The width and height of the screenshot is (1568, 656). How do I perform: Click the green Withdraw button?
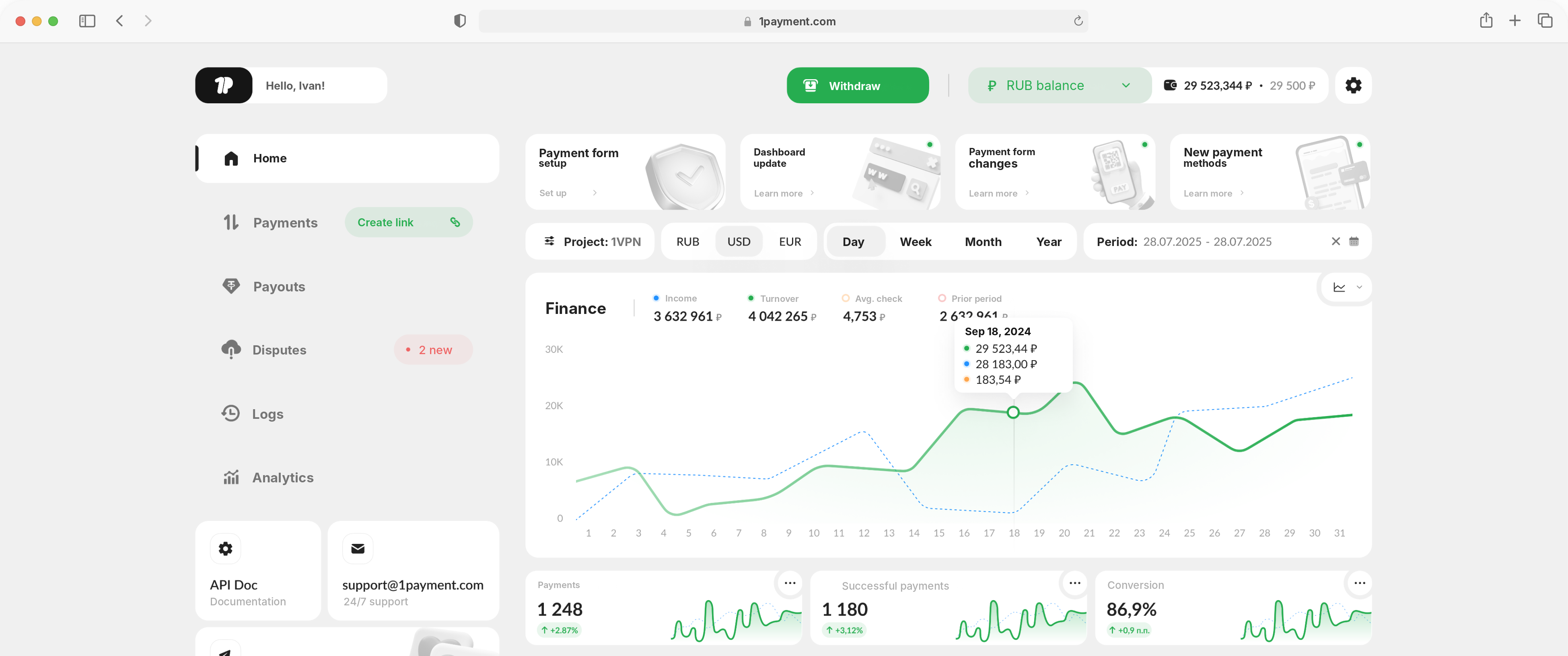point(857,85)
